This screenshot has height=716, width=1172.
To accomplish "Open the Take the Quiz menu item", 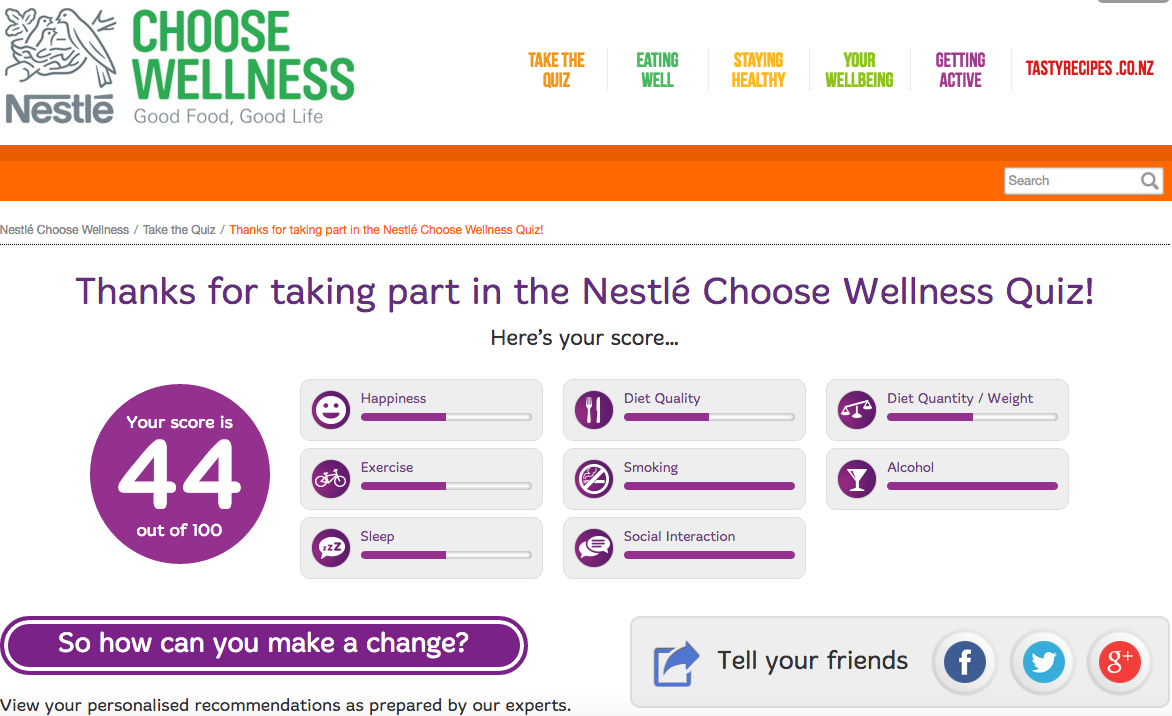I will (557, 70).
